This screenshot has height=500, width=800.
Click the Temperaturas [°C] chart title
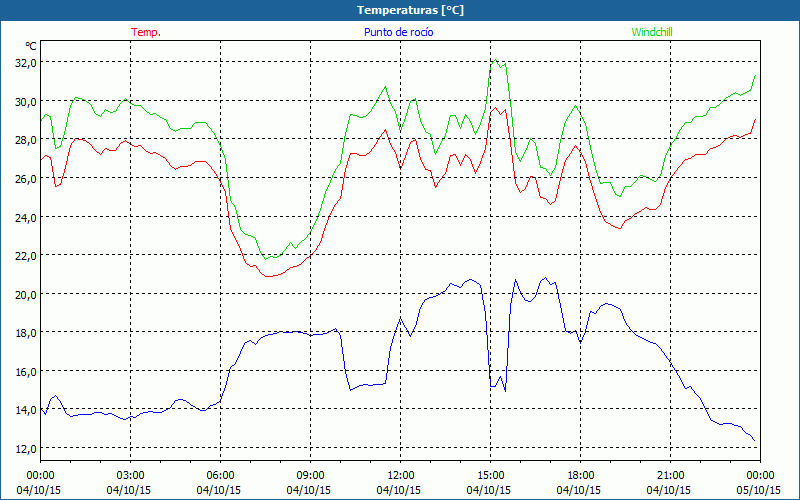tap(410, 10)
